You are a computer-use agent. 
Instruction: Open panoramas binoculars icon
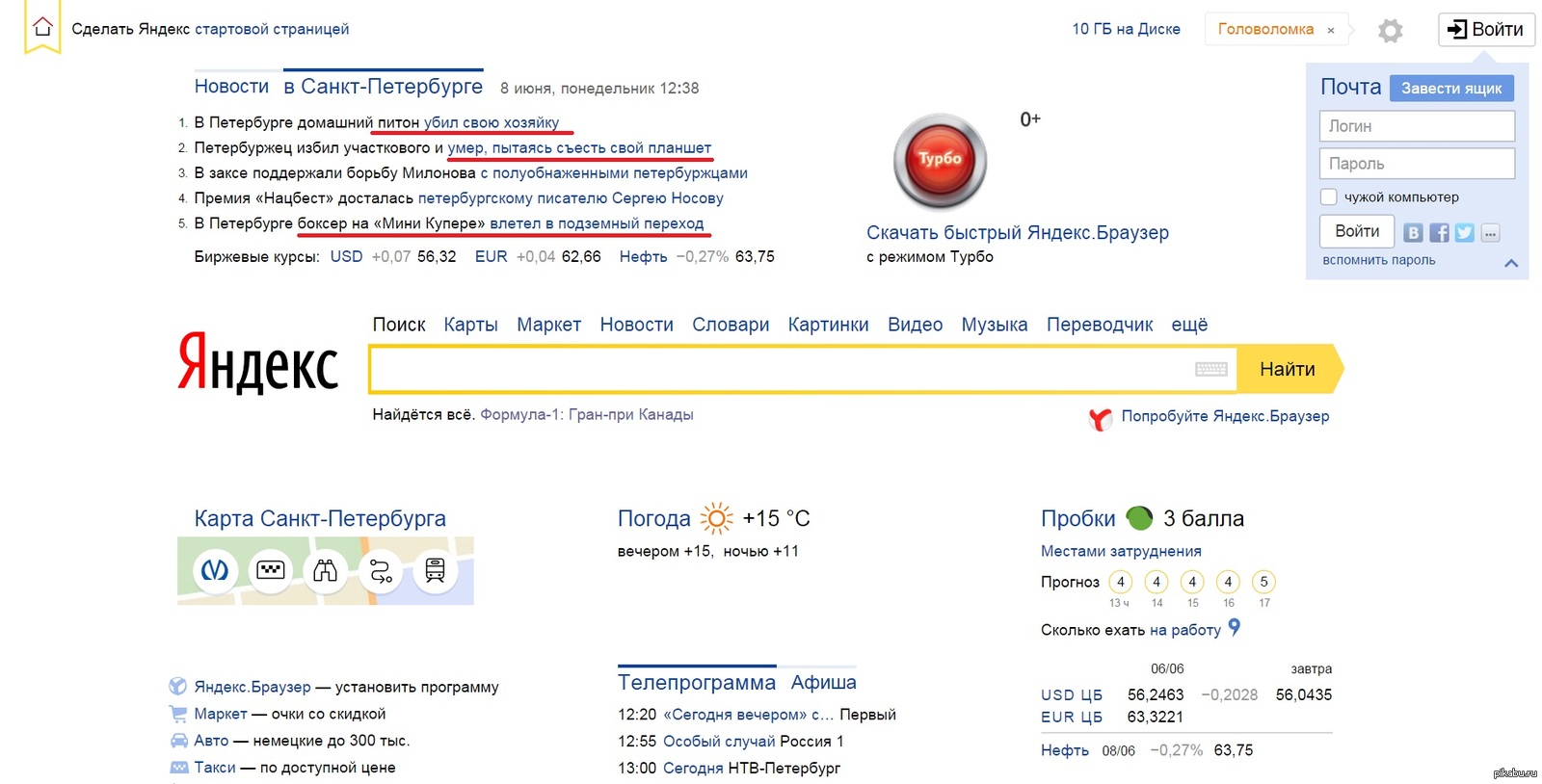point(325,571)
